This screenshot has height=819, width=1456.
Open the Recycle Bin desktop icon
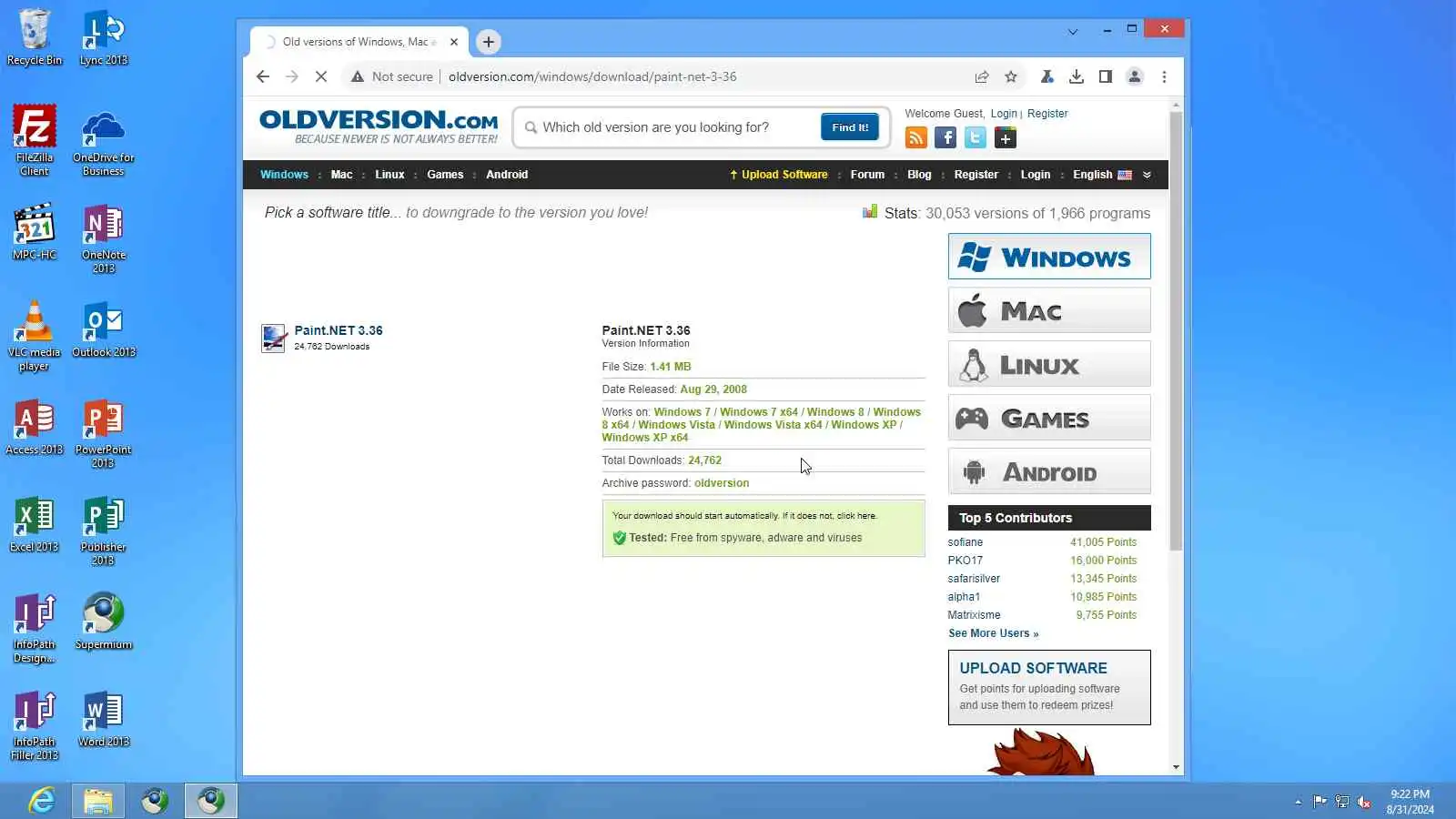[x=35, y=37]
